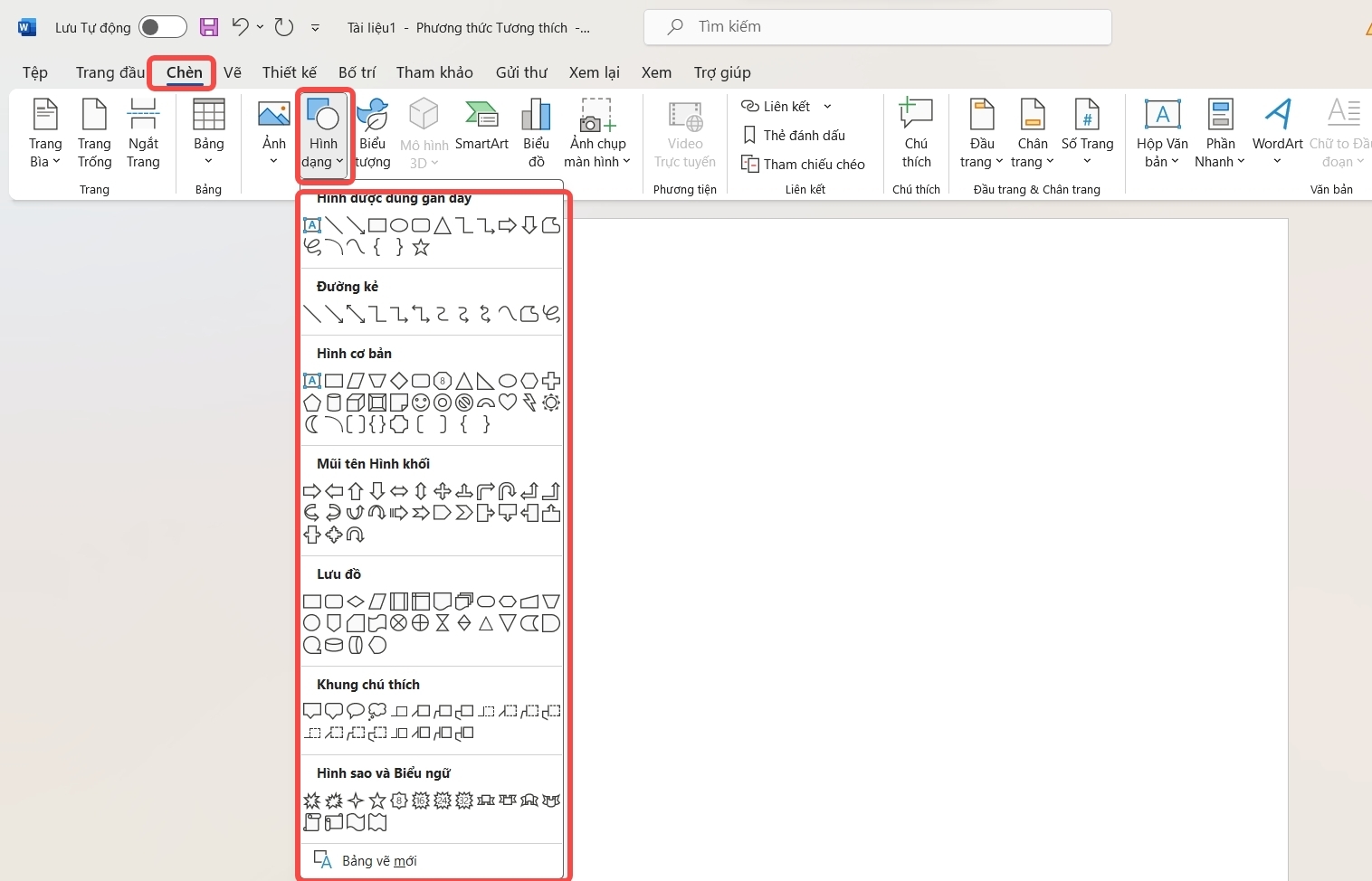The width and height of the screenshot is (1372, 881).
Task: Choose the sun shape in Hình cơ bản
Action: tap(551, 403)
